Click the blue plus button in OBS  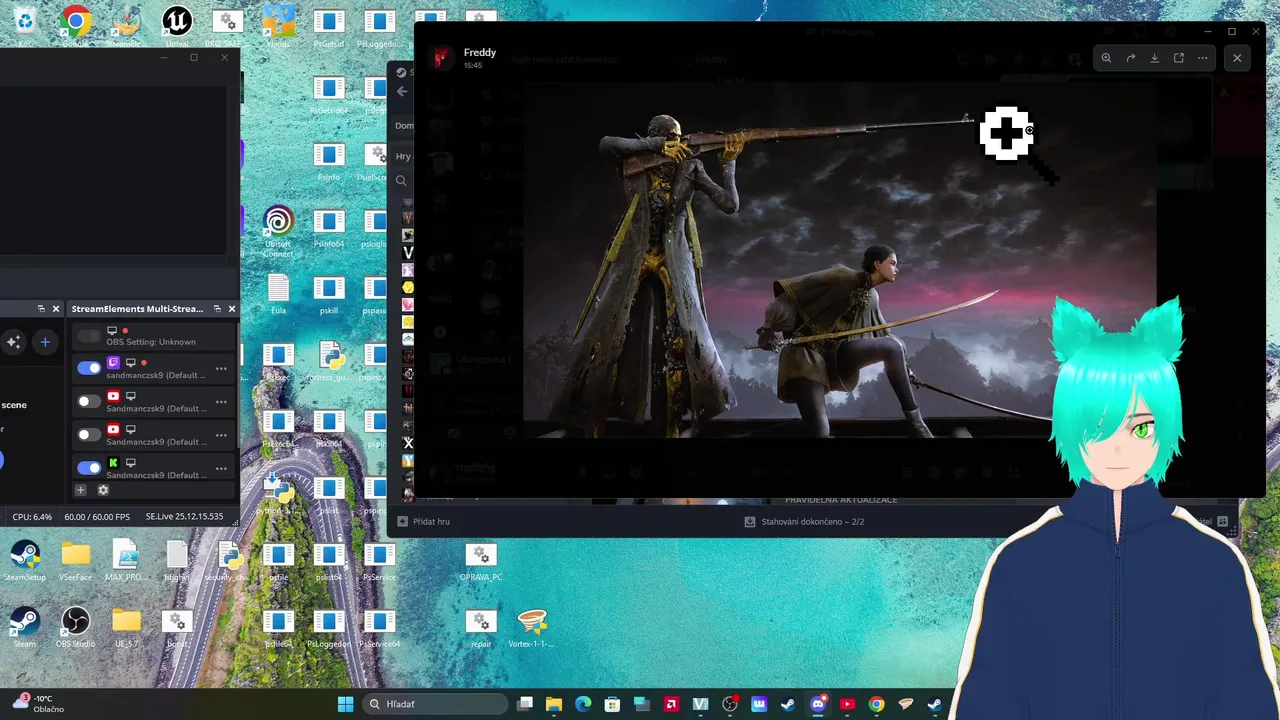click(x=45, y=342)
